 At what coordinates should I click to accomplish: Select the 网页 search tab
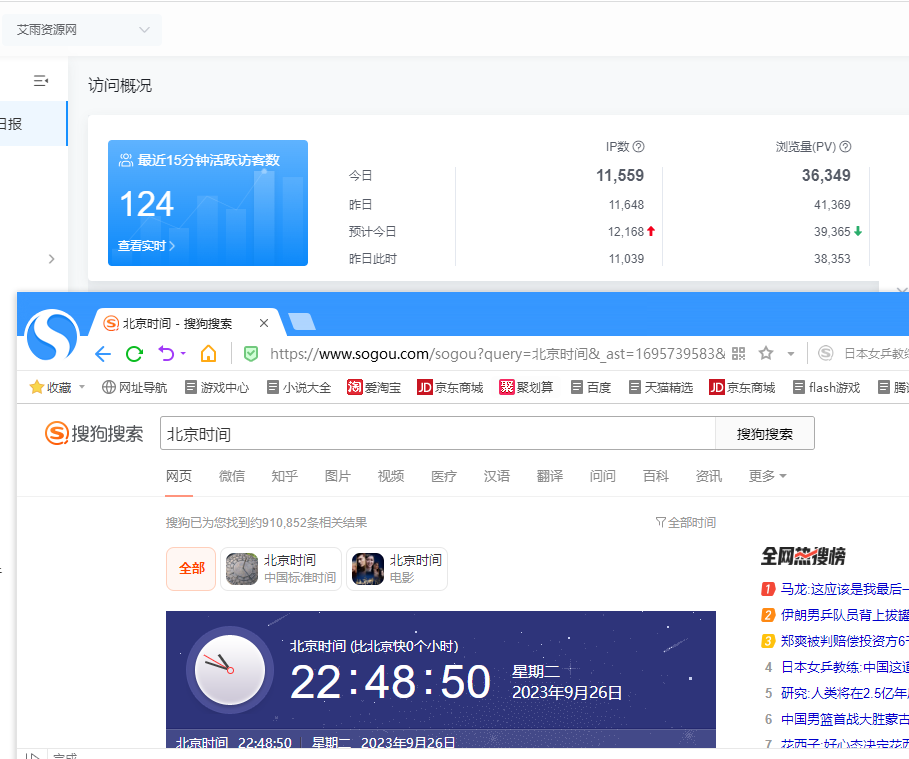coord(179,476)
